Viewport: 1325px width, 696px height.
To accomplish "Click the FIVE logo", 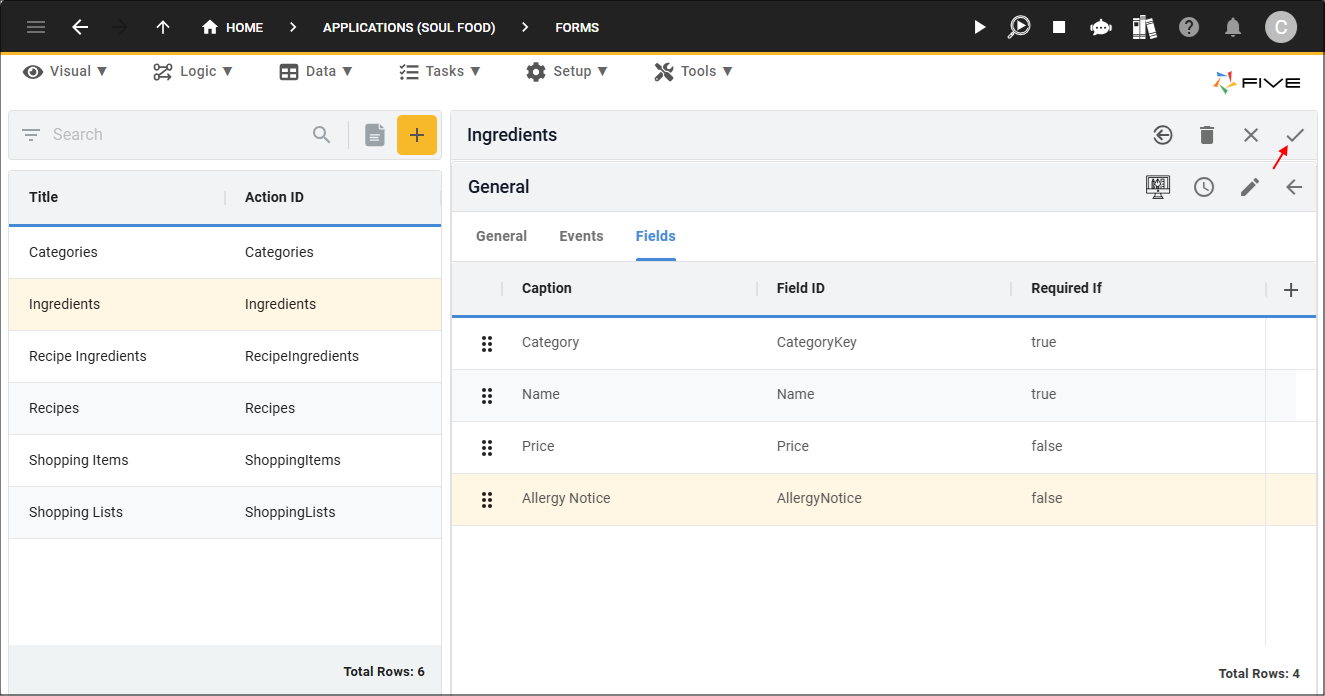I will tap(1257, 82).
